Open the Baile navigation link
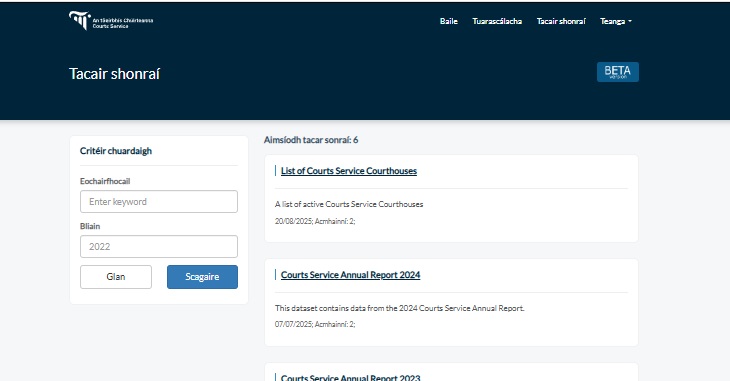Image resolution: width=730 pixels, height=381 pixels. coord(449,21)
